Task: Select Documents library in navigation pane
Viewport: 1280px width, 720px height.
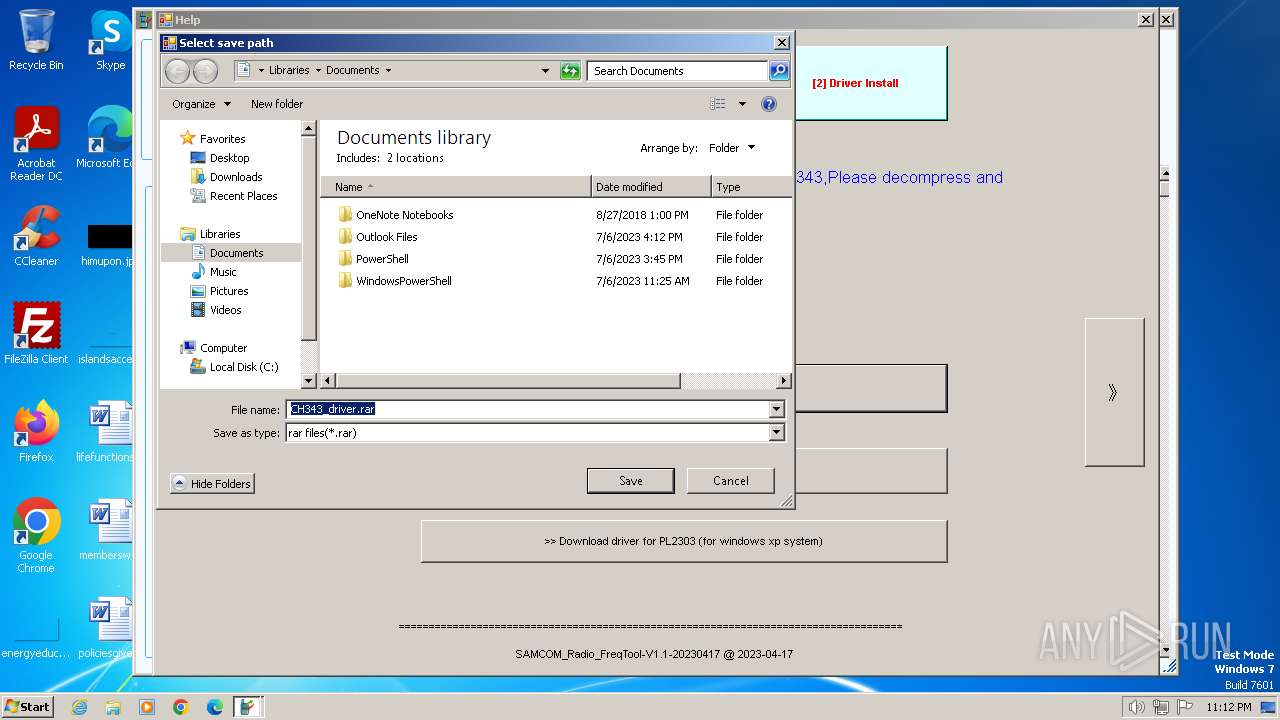Action: pyautogui.click(x=227, y=253)
